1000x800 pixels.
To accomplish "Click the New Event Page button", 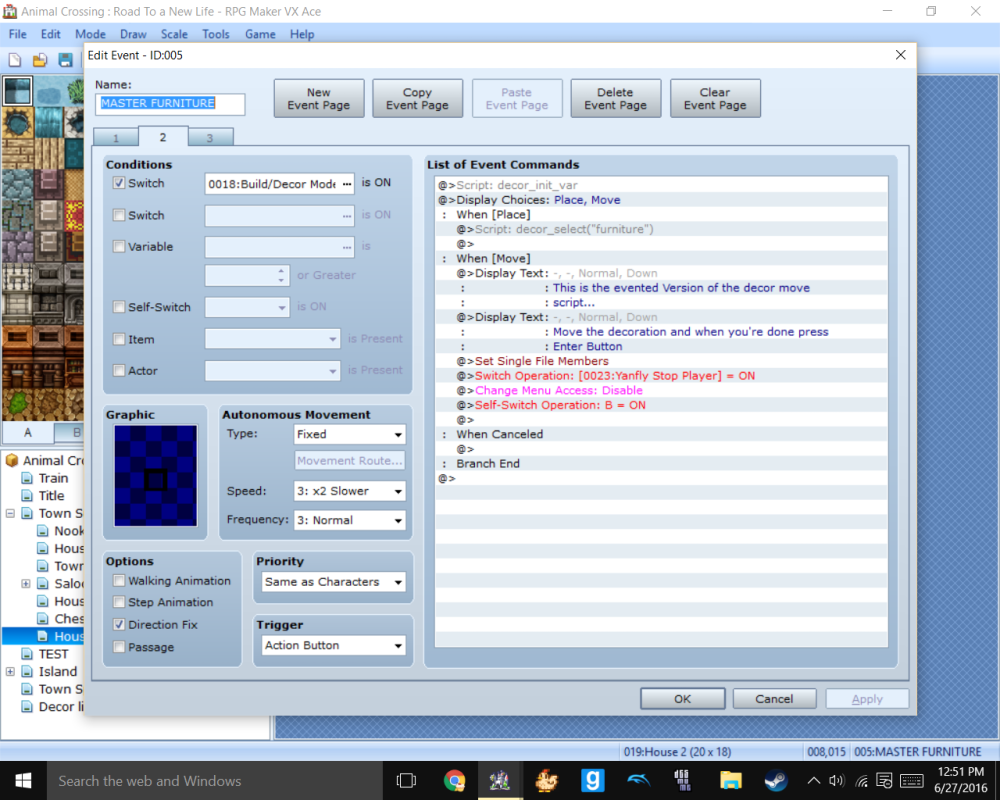I will pyautogui.click(x=319, y=98).
